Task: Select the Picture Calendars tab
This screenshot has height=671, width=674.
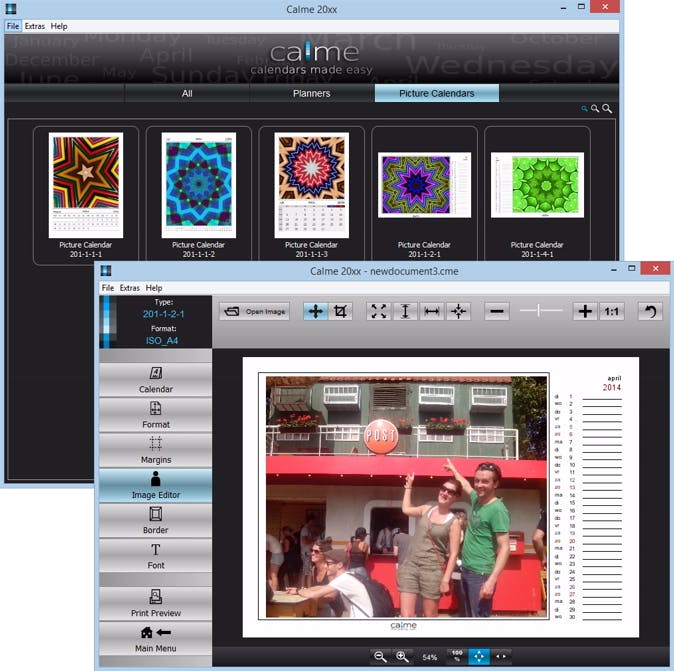Action: [x=437, y=93]
